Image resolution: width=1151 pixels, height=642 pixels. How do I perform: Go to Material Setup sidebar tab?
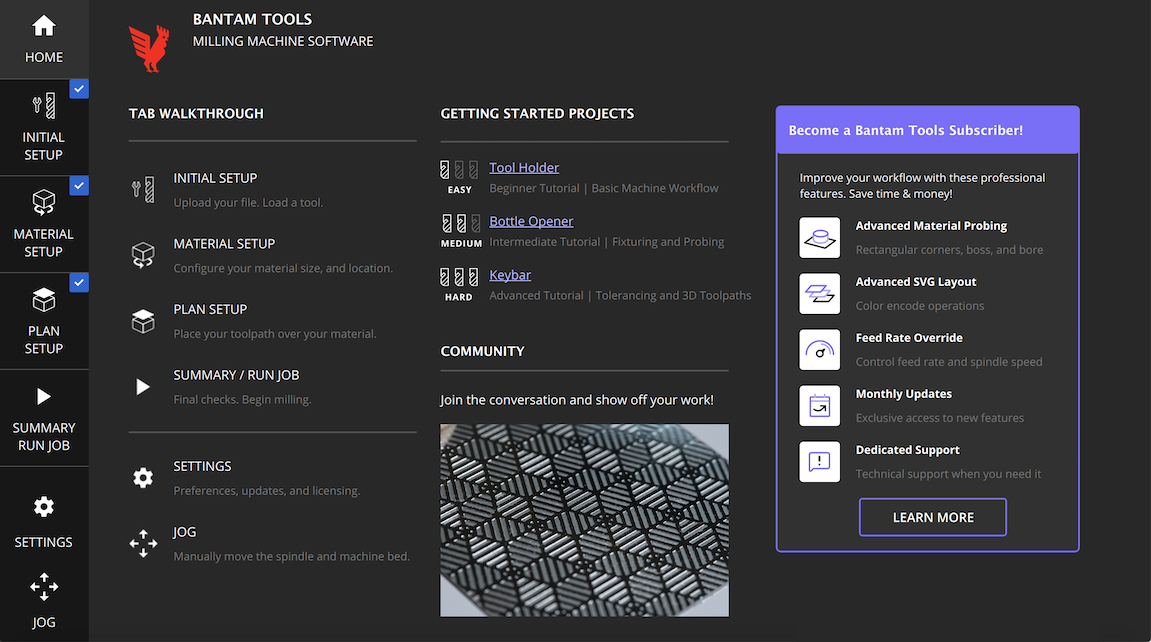pyautogui.click(x=44, y=224)
